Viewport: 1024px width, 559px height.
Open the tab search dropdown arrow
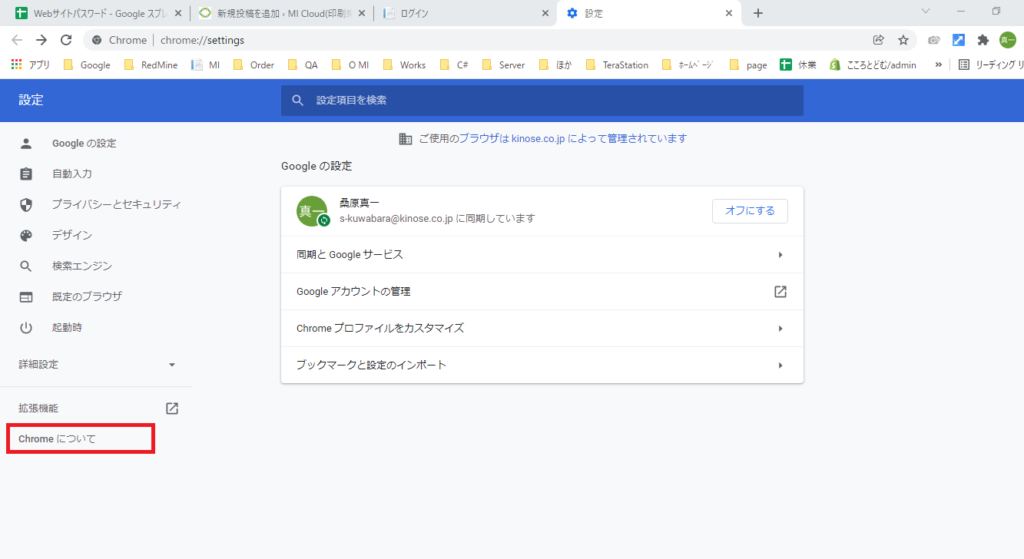pyautogui.click(x=925, y=12)
